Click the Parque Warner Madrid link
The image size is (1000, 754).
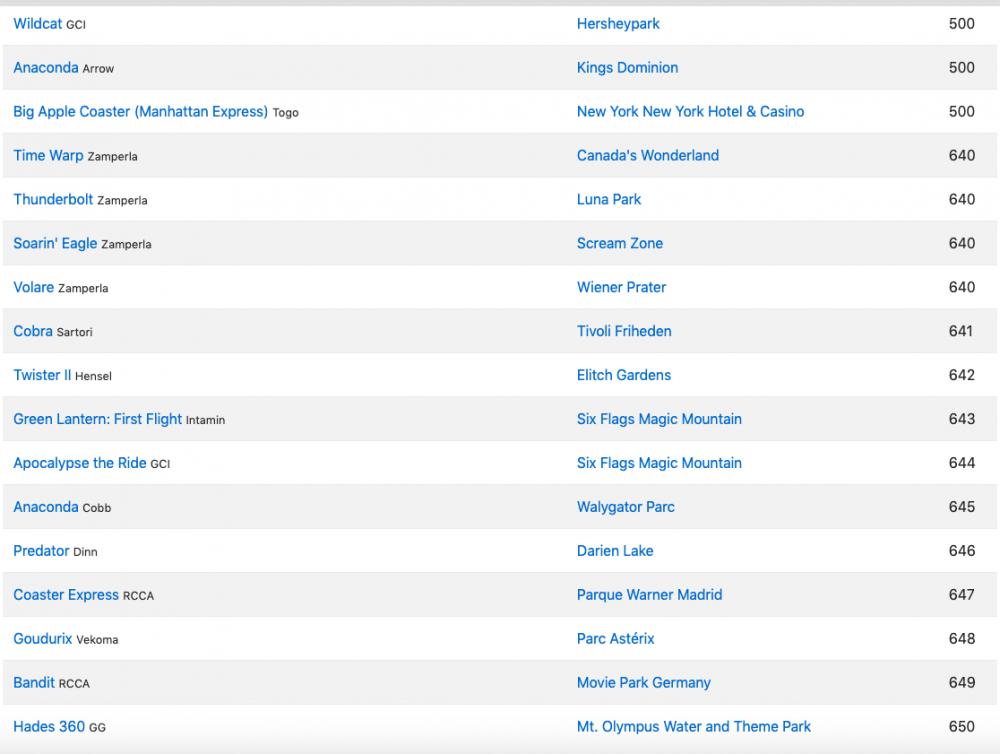click(x=649, y=596)
